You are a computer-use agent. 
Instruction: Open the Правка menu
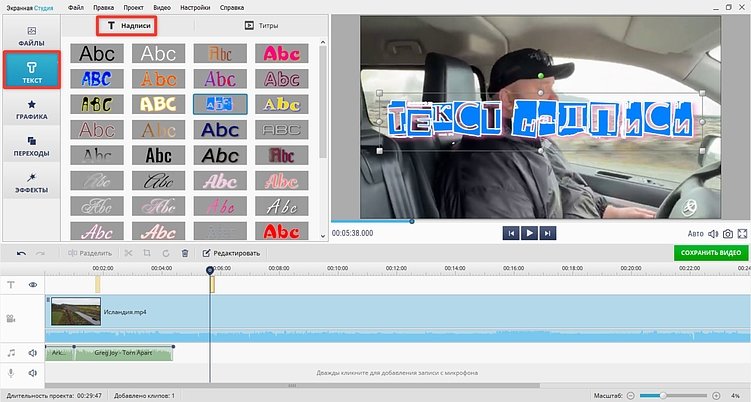coord(103,8)
